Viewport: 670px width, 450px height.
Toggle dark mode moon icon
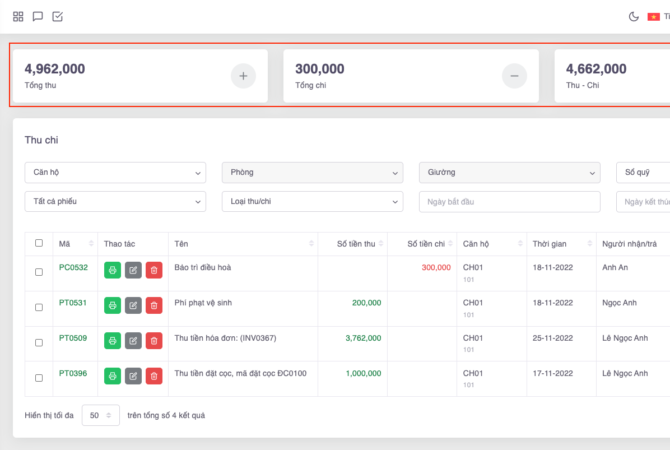point(633,16)
